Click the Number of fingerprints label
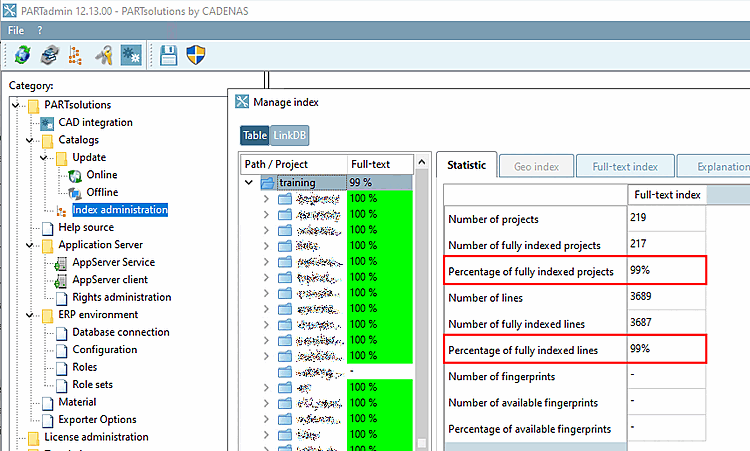750x451 pixels. 501,377
